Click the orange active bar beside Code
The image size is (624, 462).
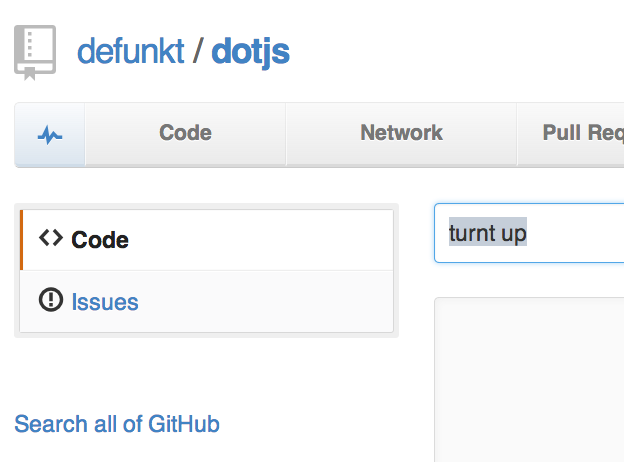click(x=21, y=240)
